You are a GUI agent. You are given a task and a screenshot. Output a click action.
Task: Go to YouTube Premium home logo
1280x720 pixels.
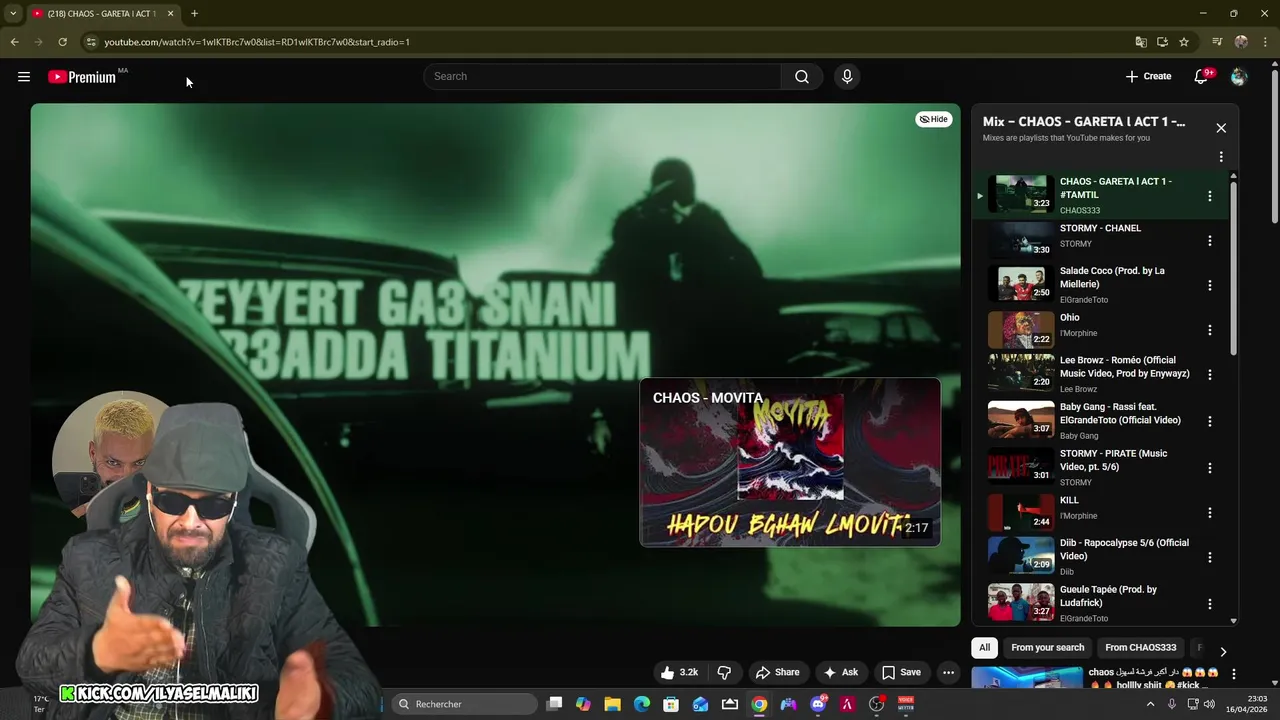82,77
